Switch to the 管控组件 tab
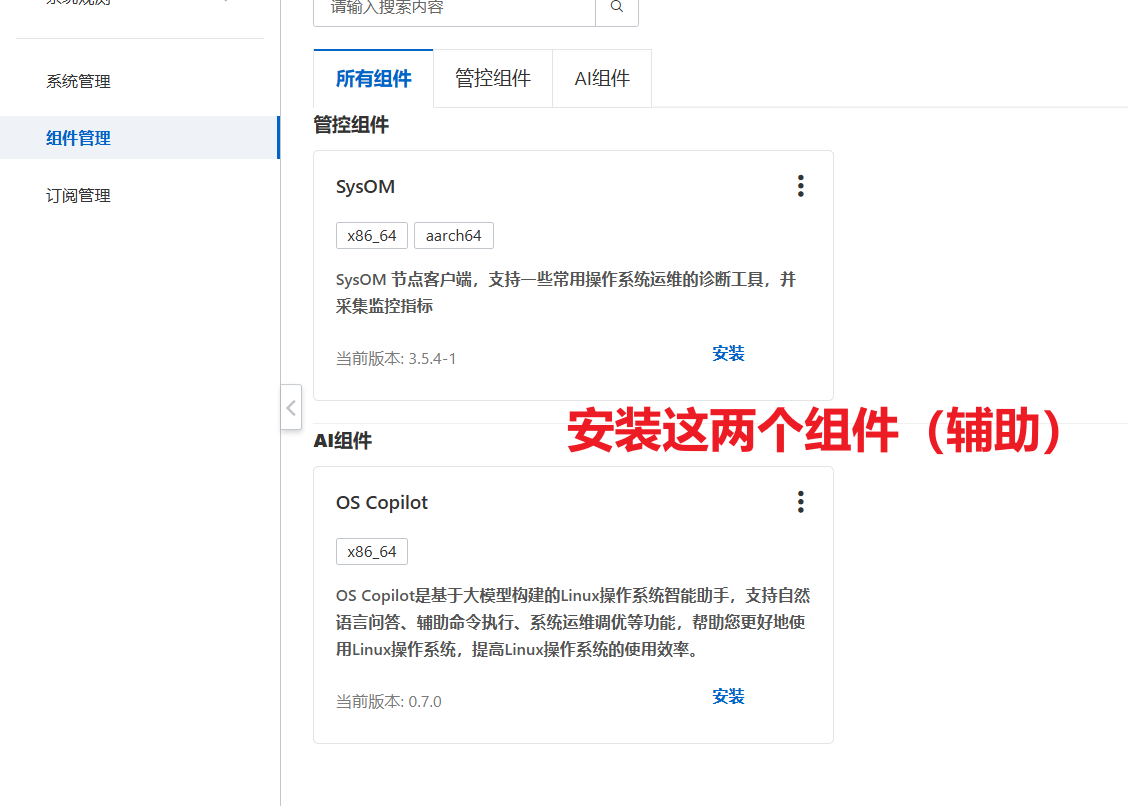The width and height of the screenshot is (1128, 806). 493,78
